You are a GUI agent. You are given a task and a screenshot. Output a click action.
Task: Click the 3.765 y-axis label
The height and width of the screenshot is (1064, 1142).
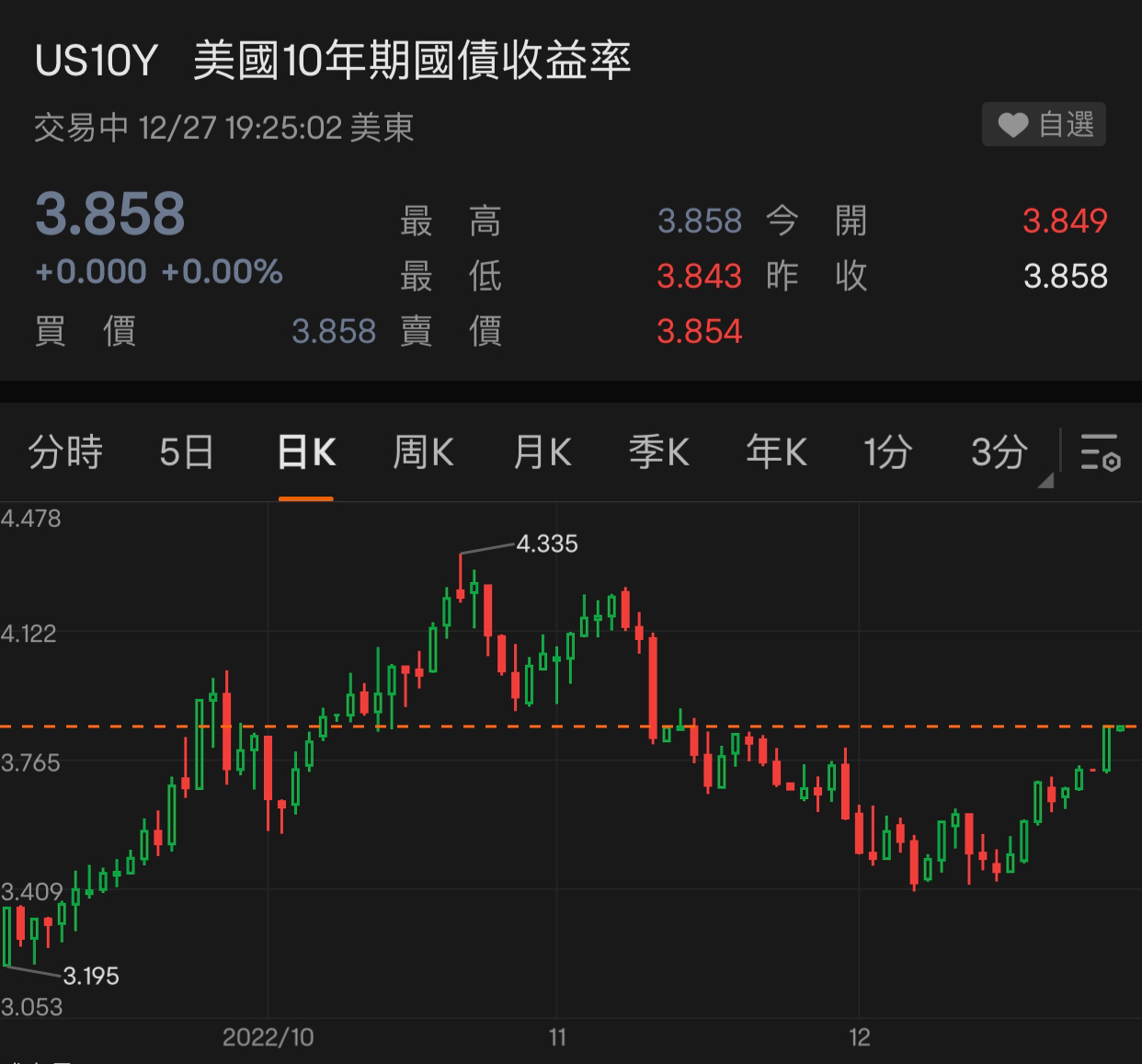tap(30, 762)
